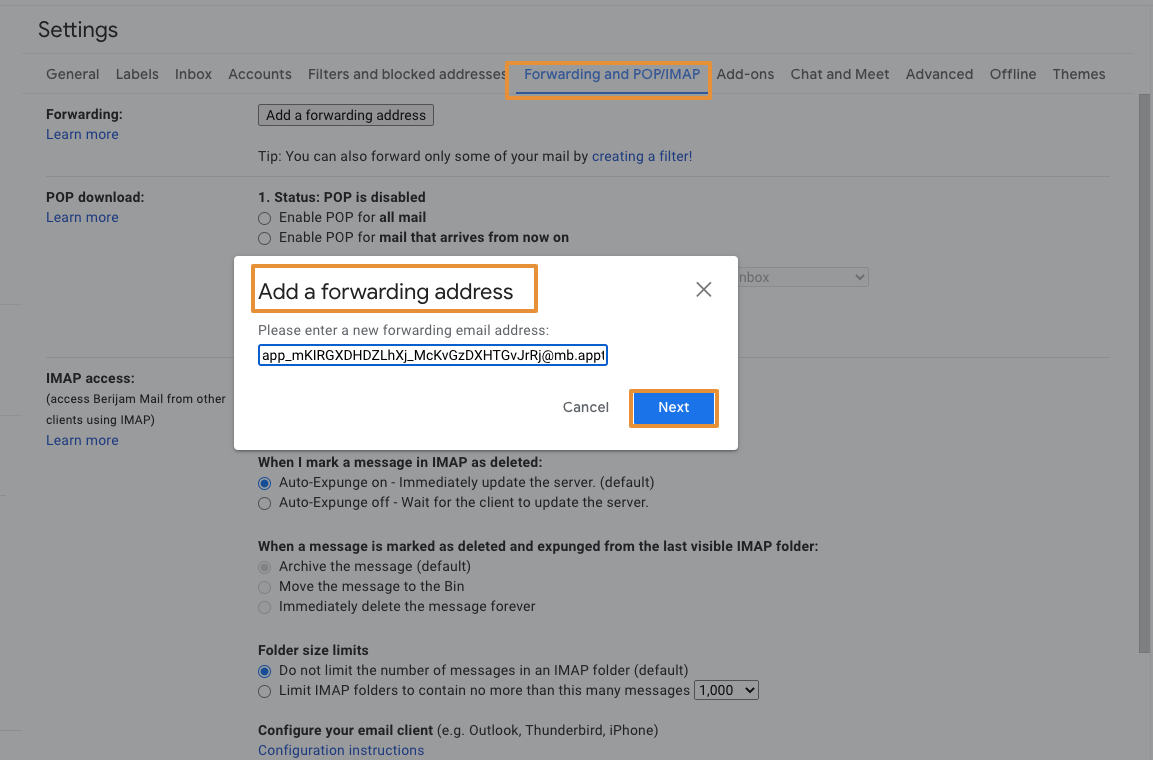Open the Configuration instructions link
1153x760 pixels.
point(341,750)
